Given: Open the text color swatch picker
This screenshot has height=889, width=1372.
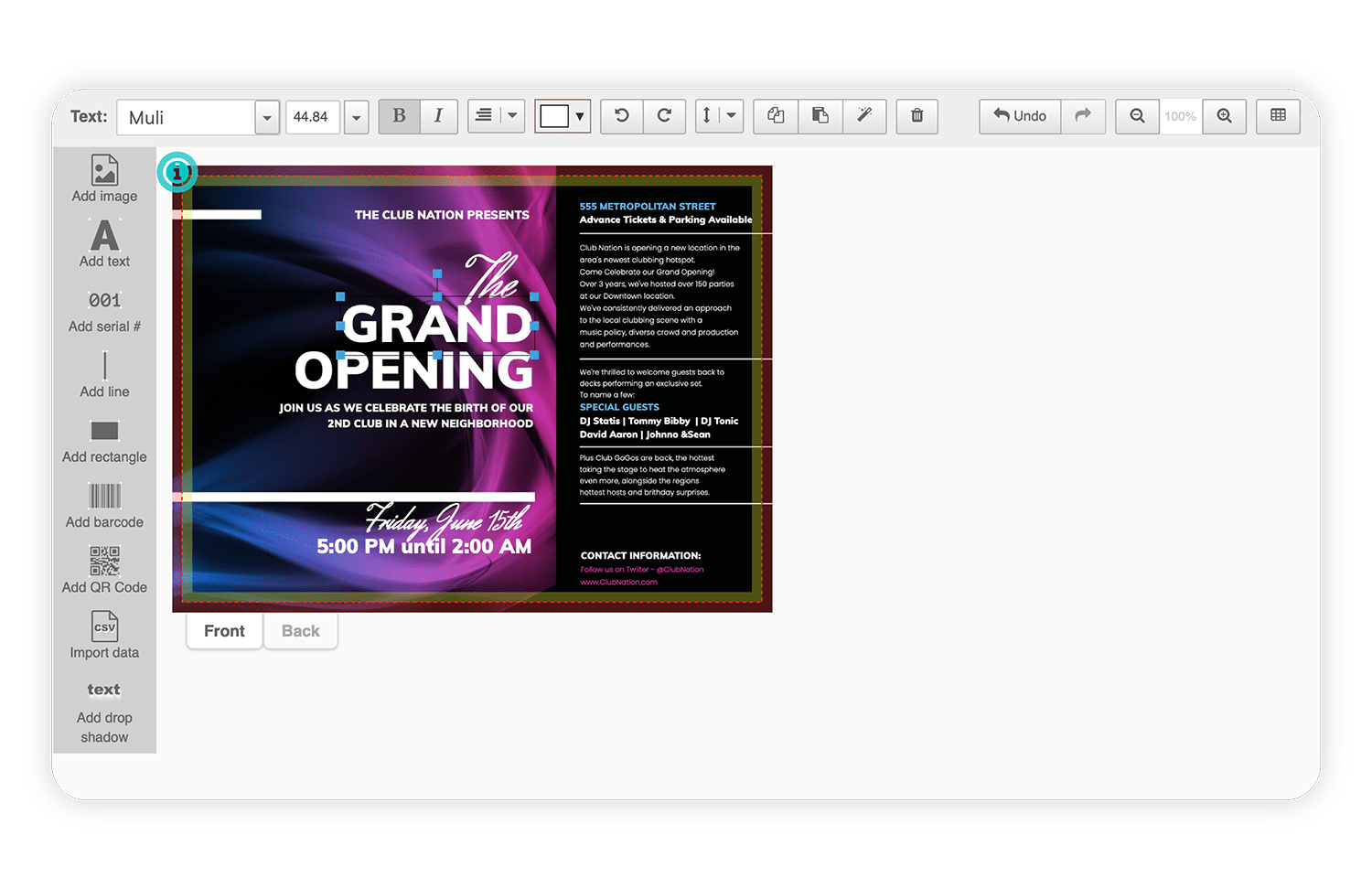Looking at the screenshot, I should click(563, 116).
